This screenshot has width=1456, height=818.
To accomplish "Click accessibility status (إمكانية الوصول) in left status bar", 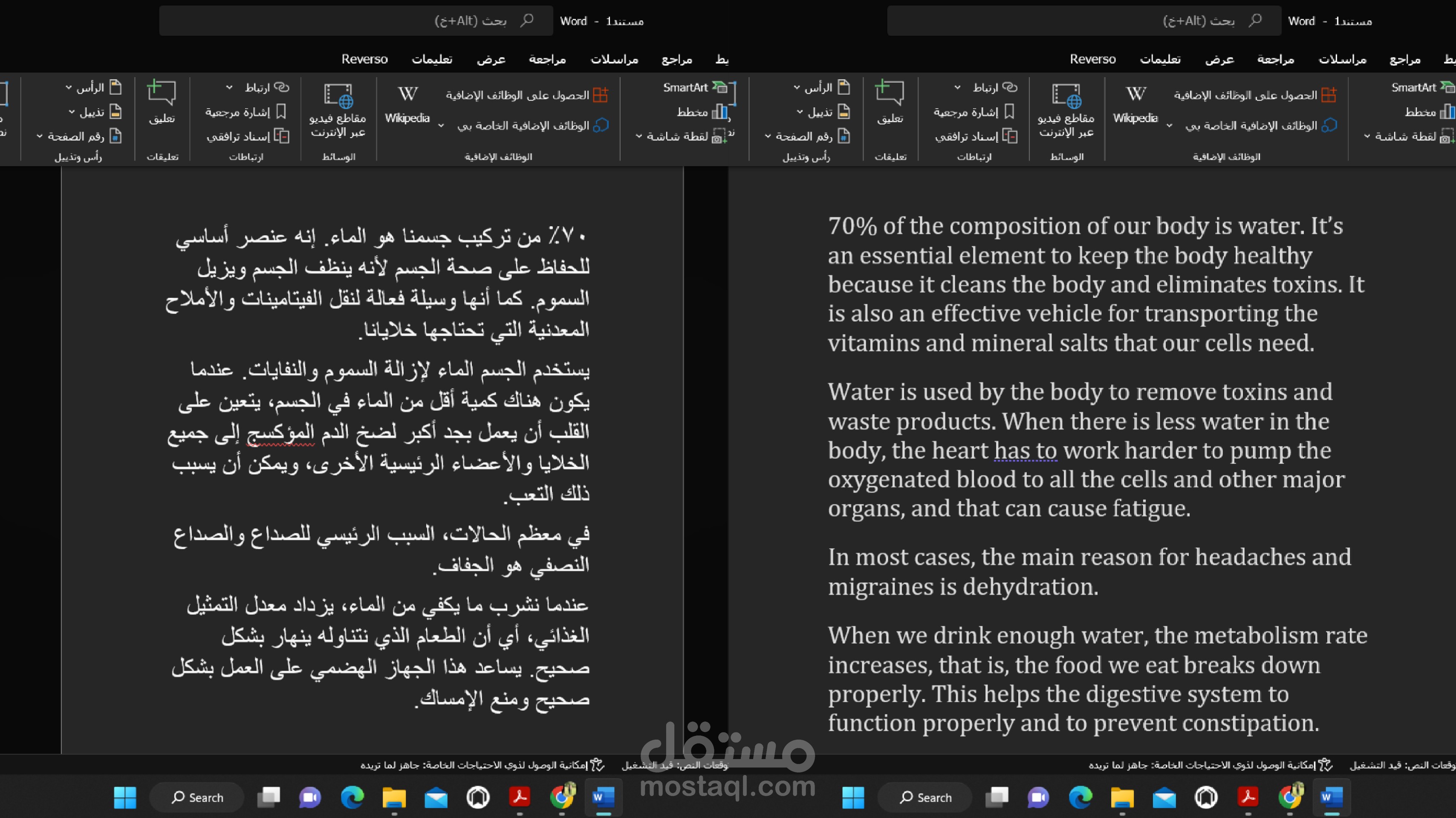I will (x=482, y=765).
